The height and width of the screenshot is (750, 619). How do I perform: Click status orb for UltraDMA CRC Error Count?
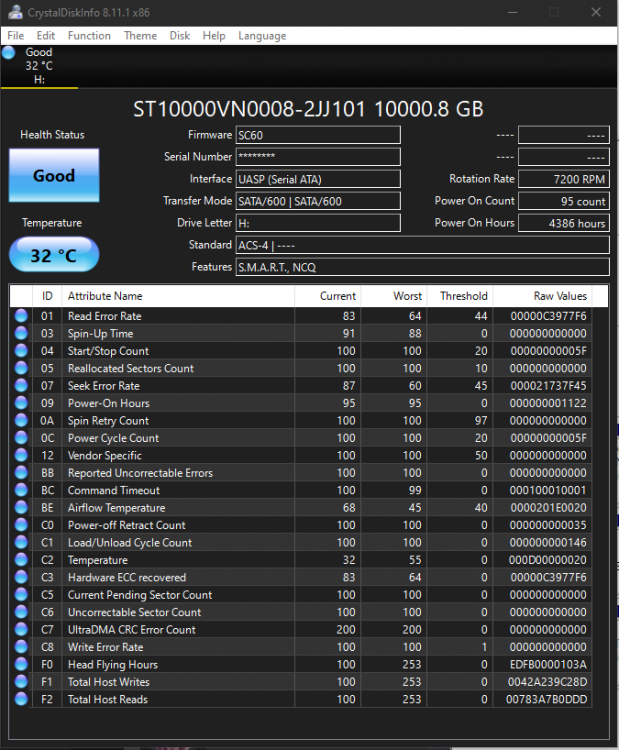coord(21,629)
